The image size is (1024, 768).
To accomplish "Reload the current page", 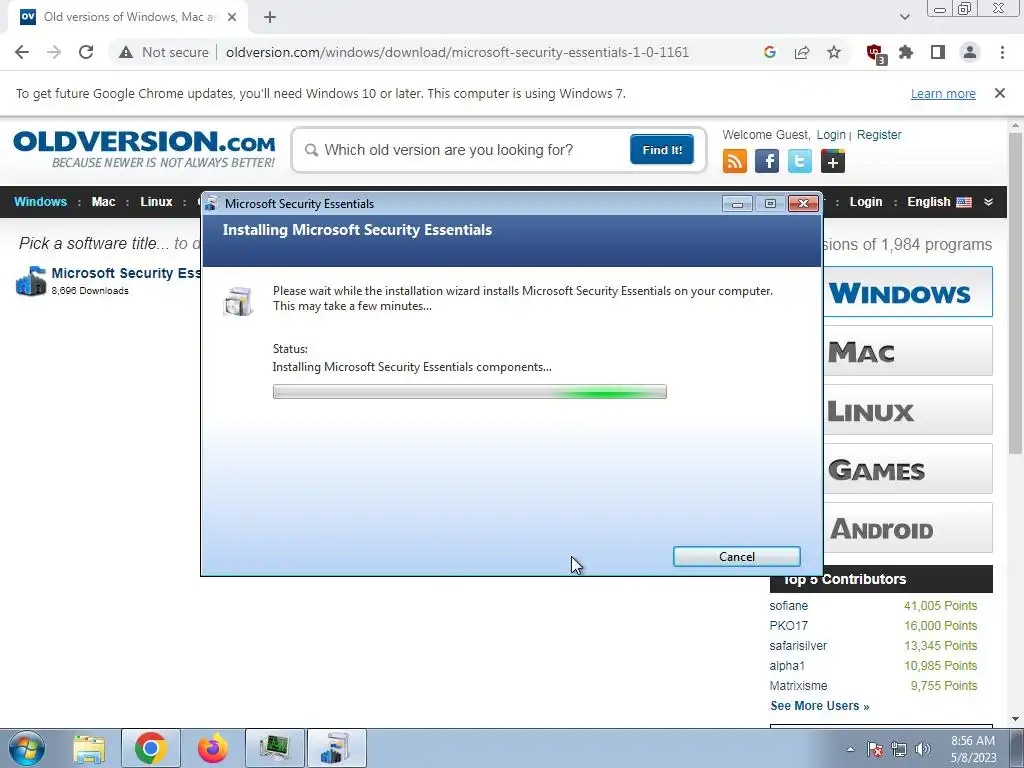I will (86, 52).
